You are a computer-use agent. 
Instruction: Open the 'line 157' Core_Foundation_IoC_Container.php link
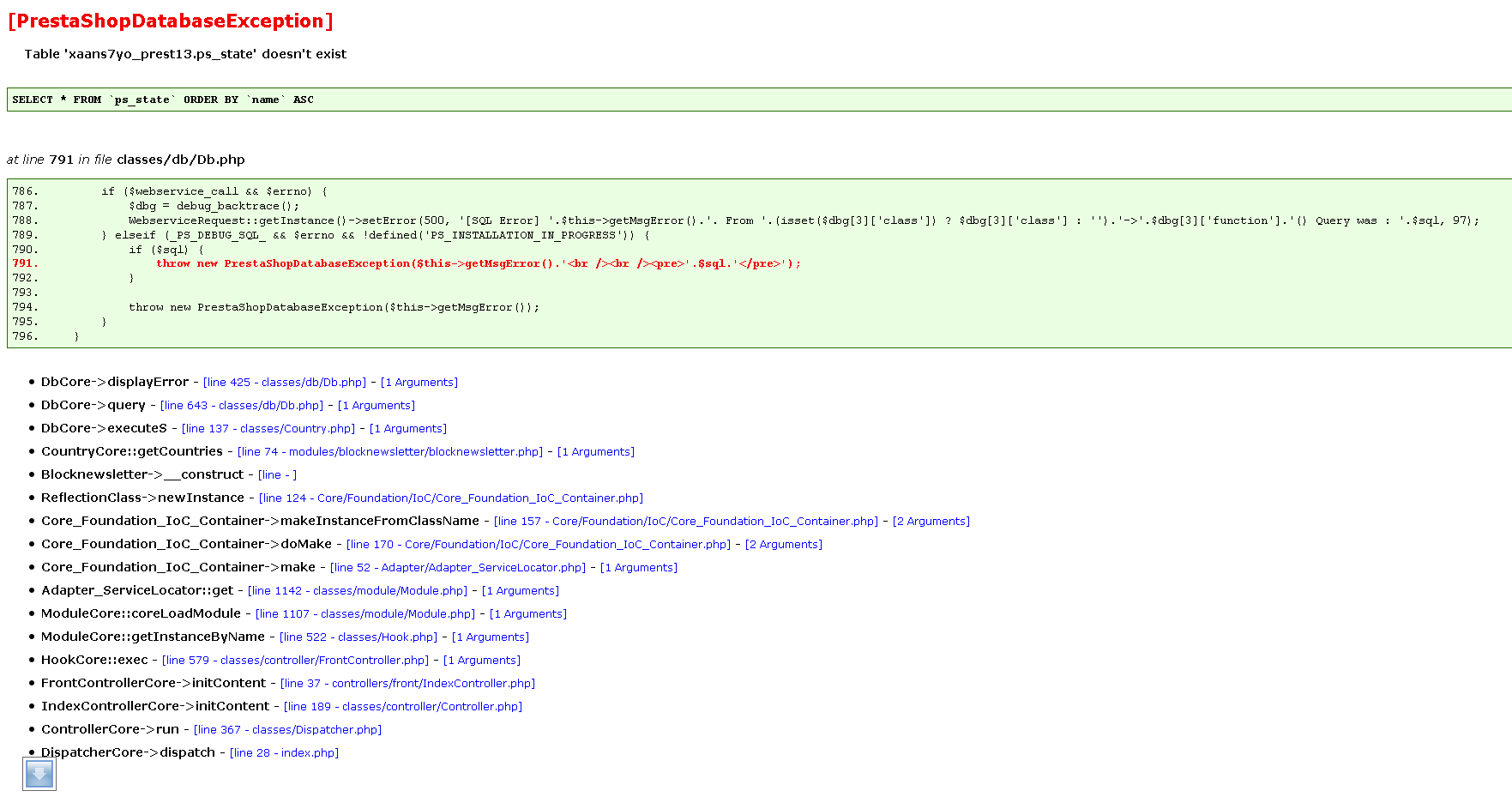[686, 522]
